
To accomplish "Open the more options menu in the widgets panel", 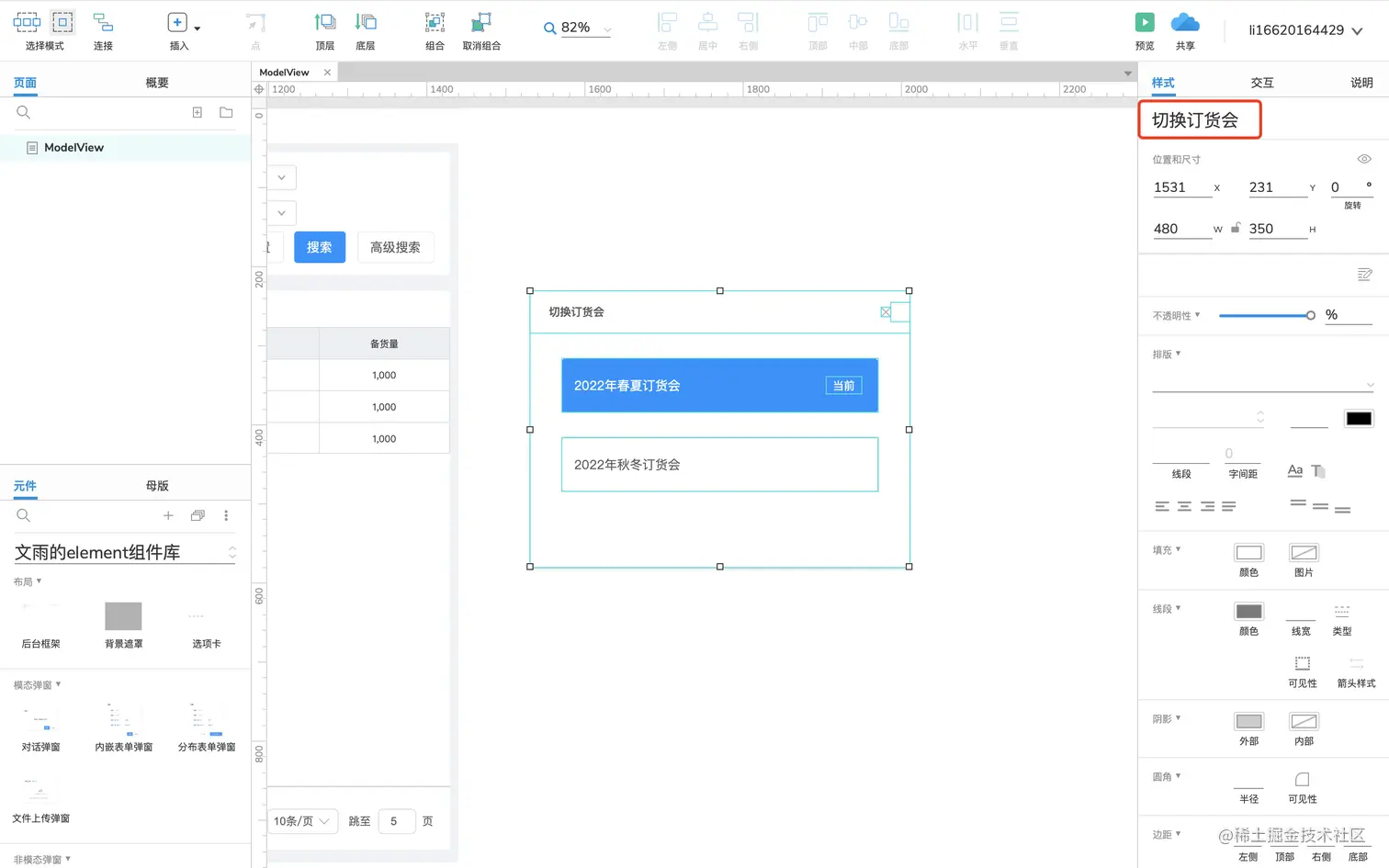I will click(x=226, y=515).
